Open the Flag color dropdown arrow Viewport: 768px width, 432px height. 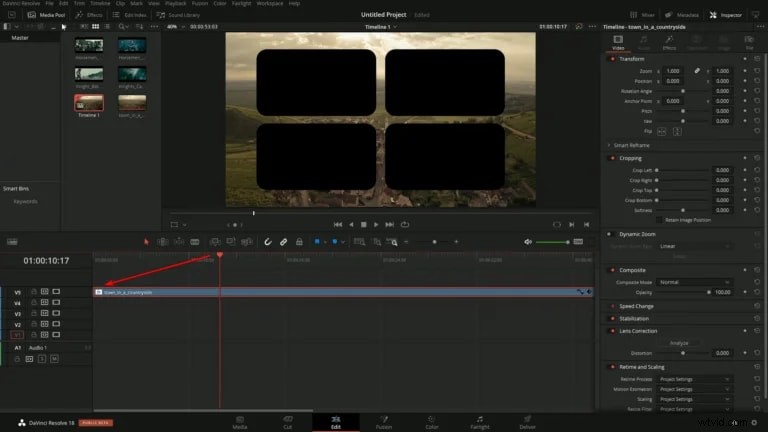[x=325, y=242]
